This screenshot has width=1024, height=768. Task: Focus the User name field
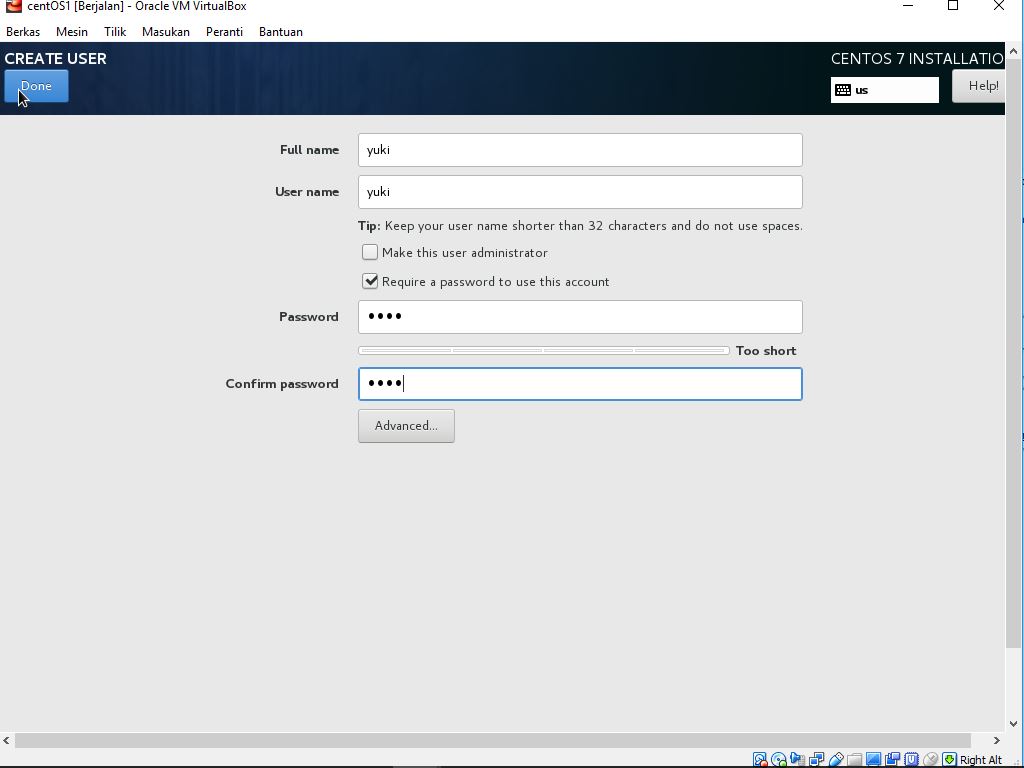(580, 192)
